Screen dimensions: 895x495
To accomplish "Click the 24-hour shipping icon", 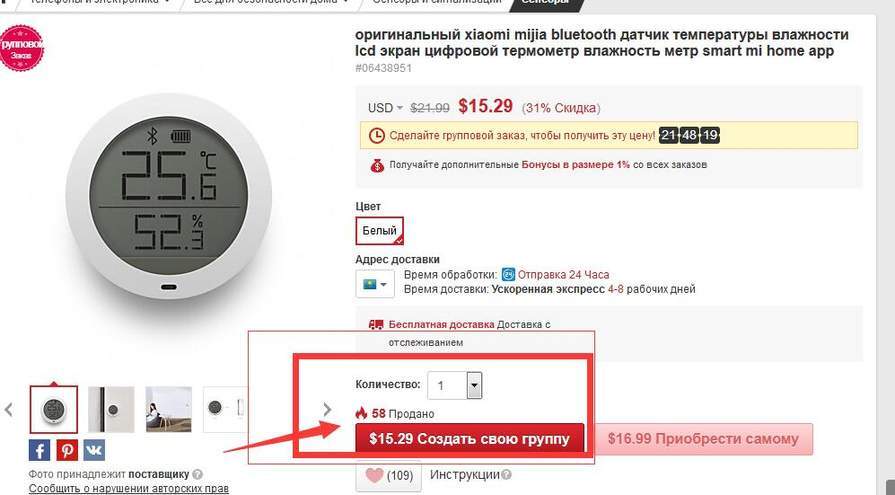I will 508,275.
